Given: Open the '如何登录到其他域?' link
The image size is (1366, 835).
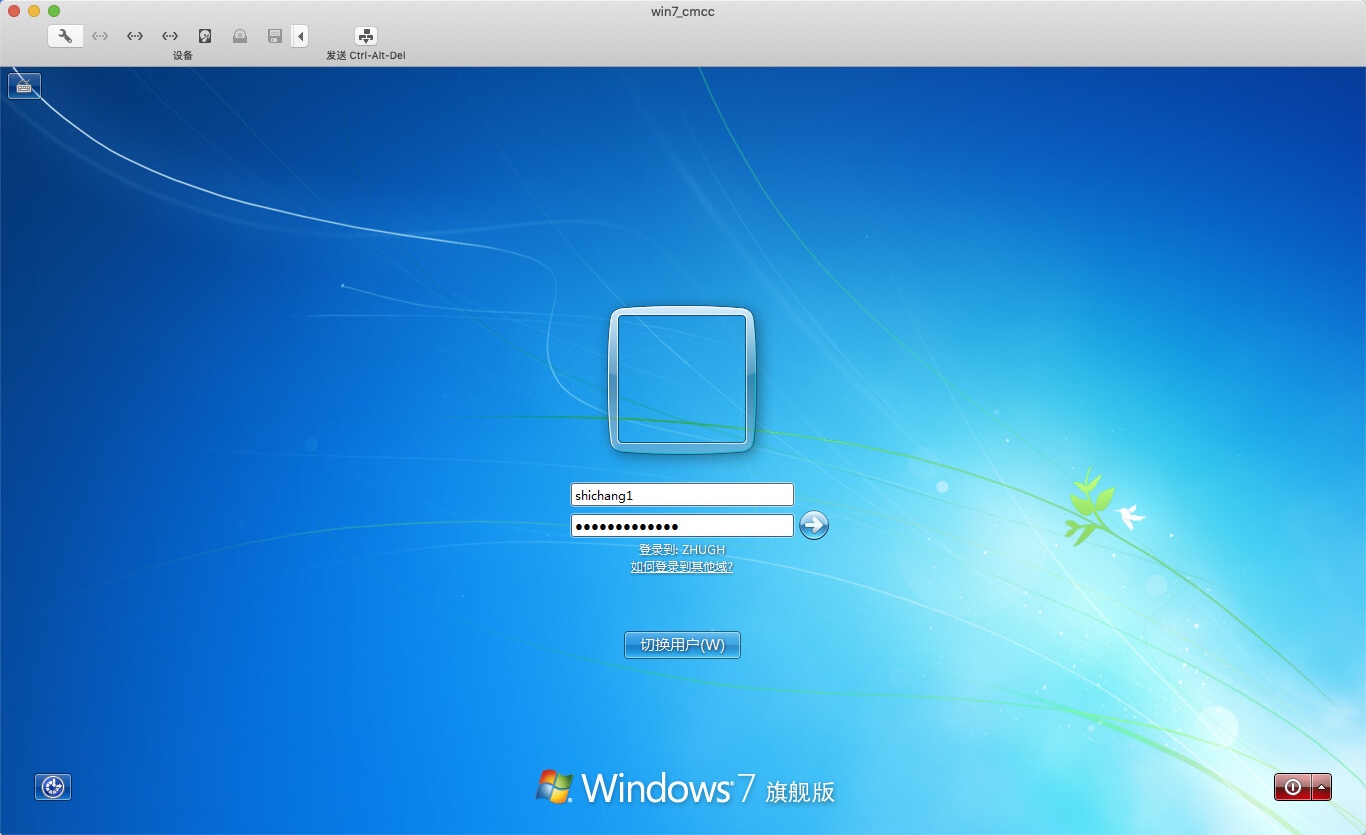Looking at the screenshot, I should coord(682,566).
